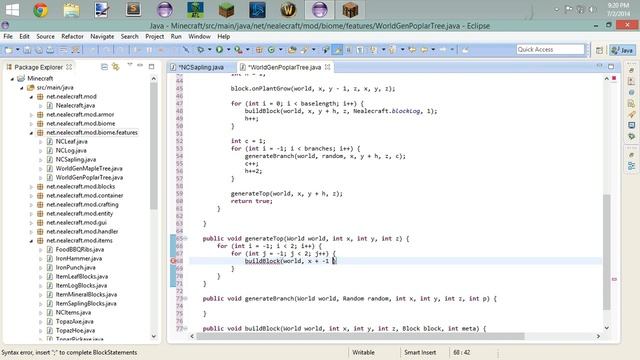Image resolution: width=640 pixels, height=360 pixels.
Task: Switch to the NCSapling.java editor tab
Action: pyautogui.click(x=201, y=67)
